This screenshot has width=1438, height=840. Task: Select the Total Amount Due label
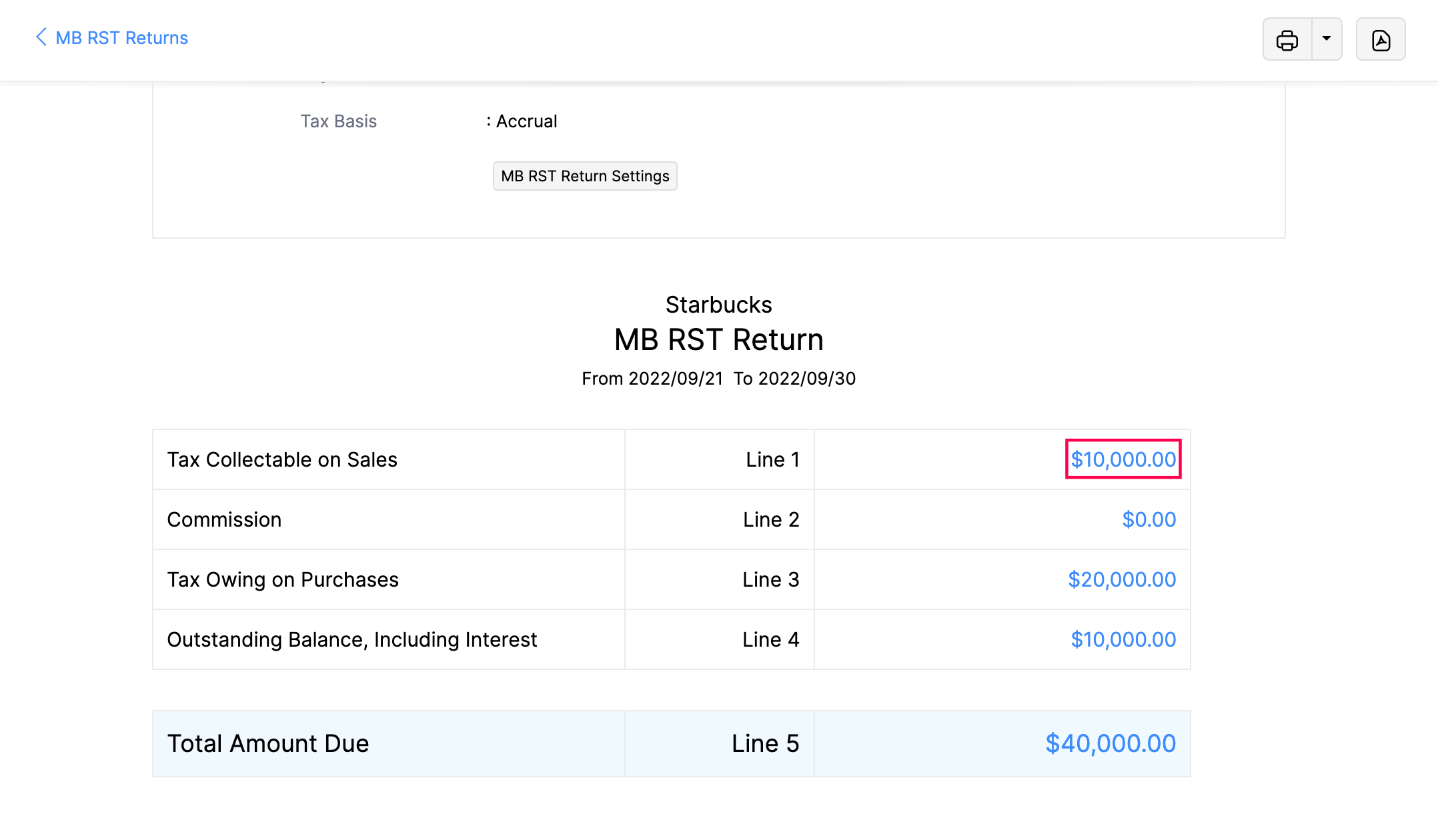tap(268, 743)
